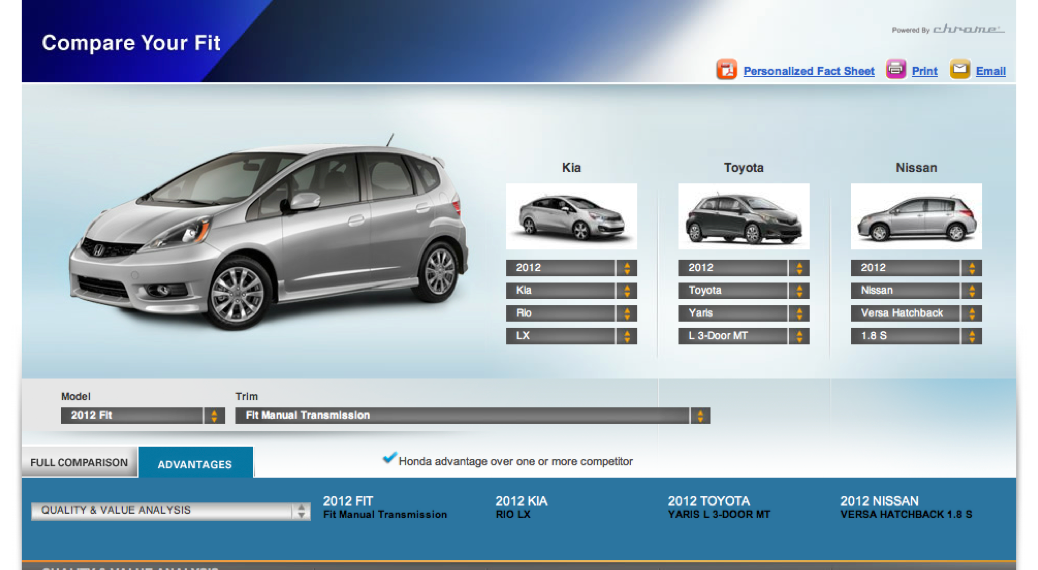Open the 2012 Fit model dropdown
The image size is (1038, 570).
click(143, 416)
